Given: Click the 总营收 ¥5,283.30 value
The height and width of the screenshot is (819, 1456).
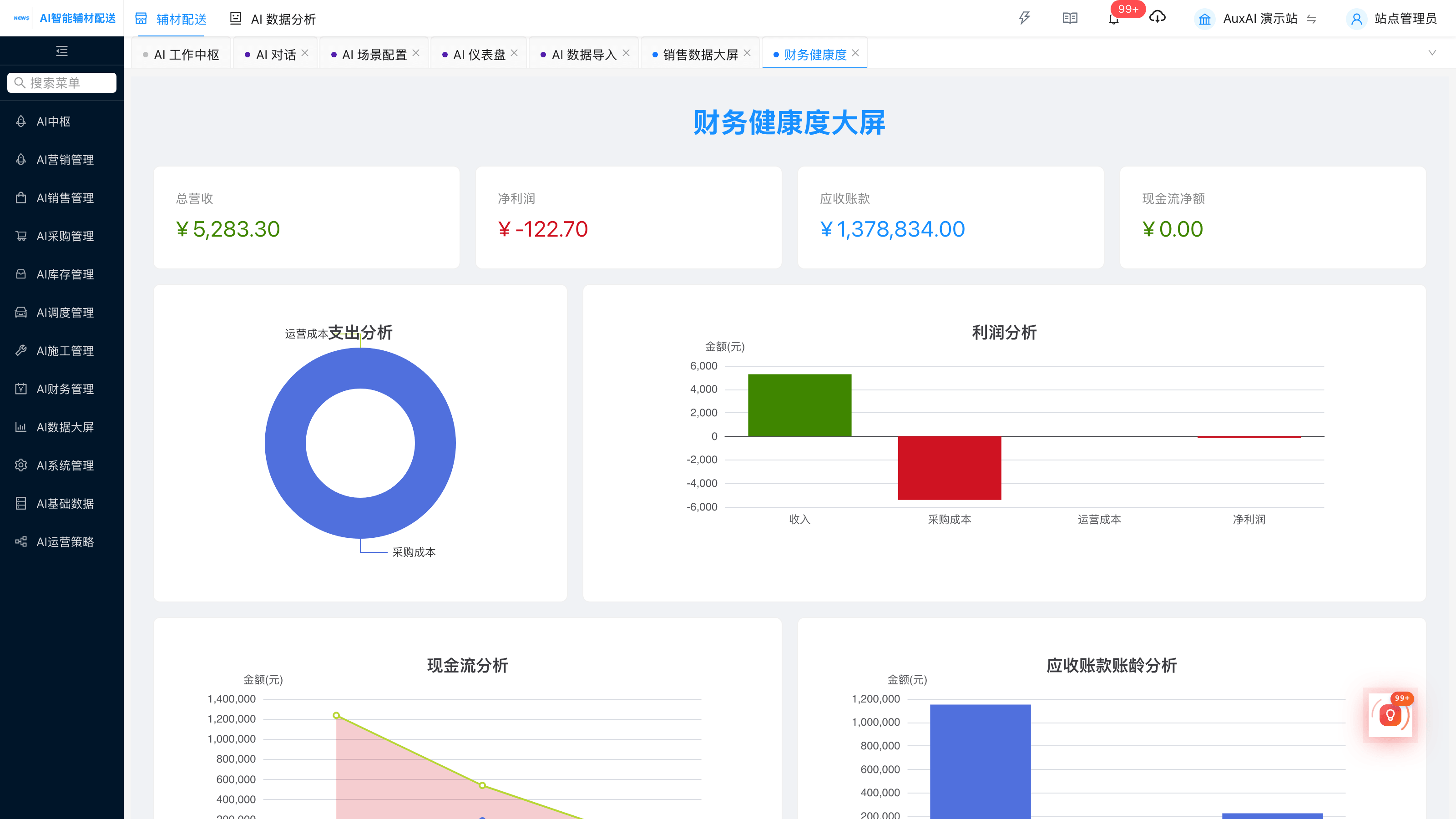Looking at the screenshot, I should 228,229.
